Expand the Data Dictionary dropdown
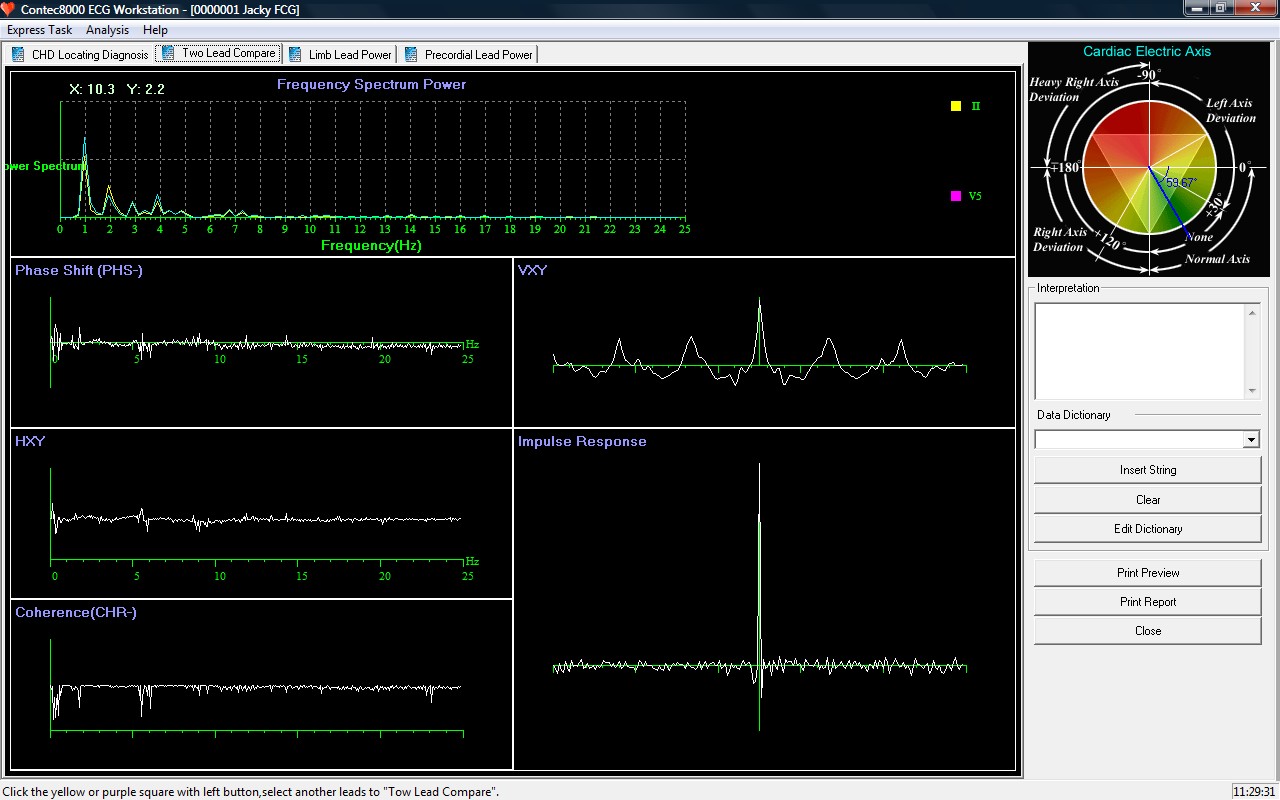 click(1250, 440)
